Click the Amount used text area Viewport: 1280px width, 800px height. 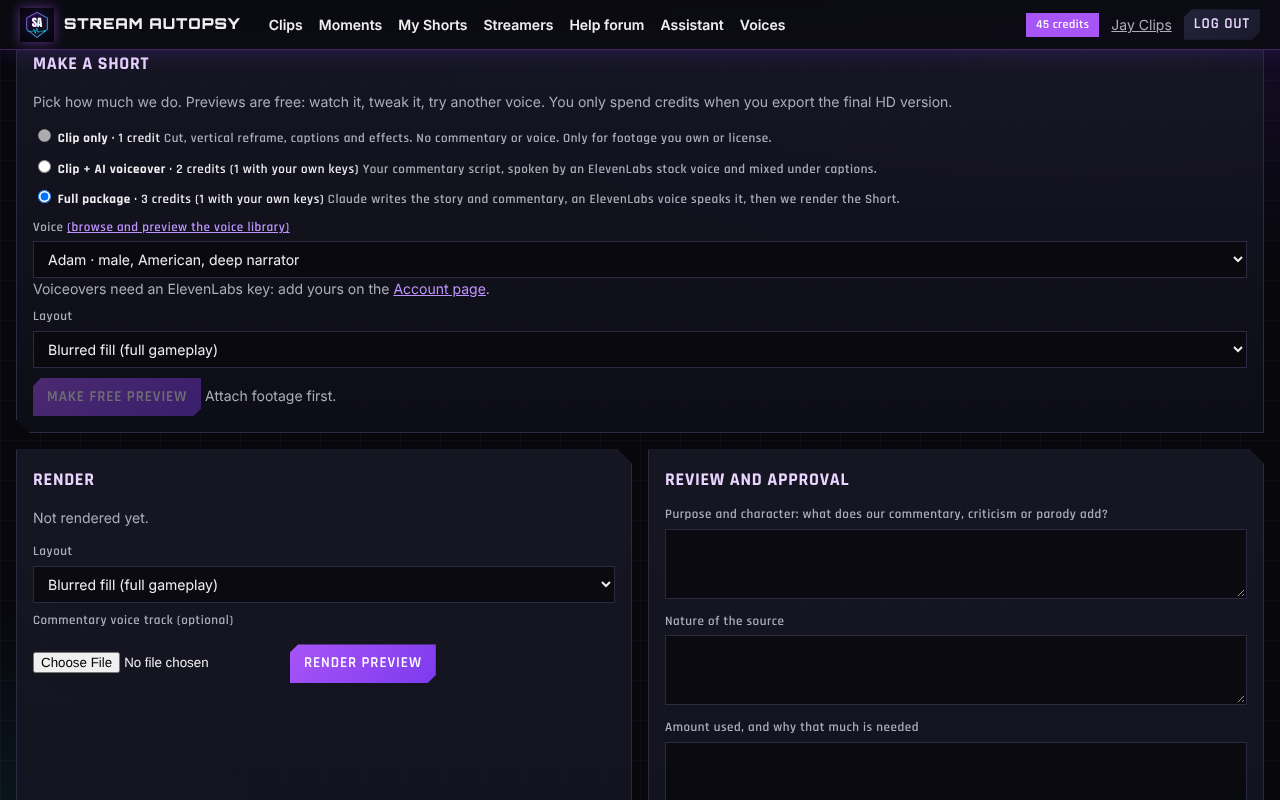click(956, 771)
